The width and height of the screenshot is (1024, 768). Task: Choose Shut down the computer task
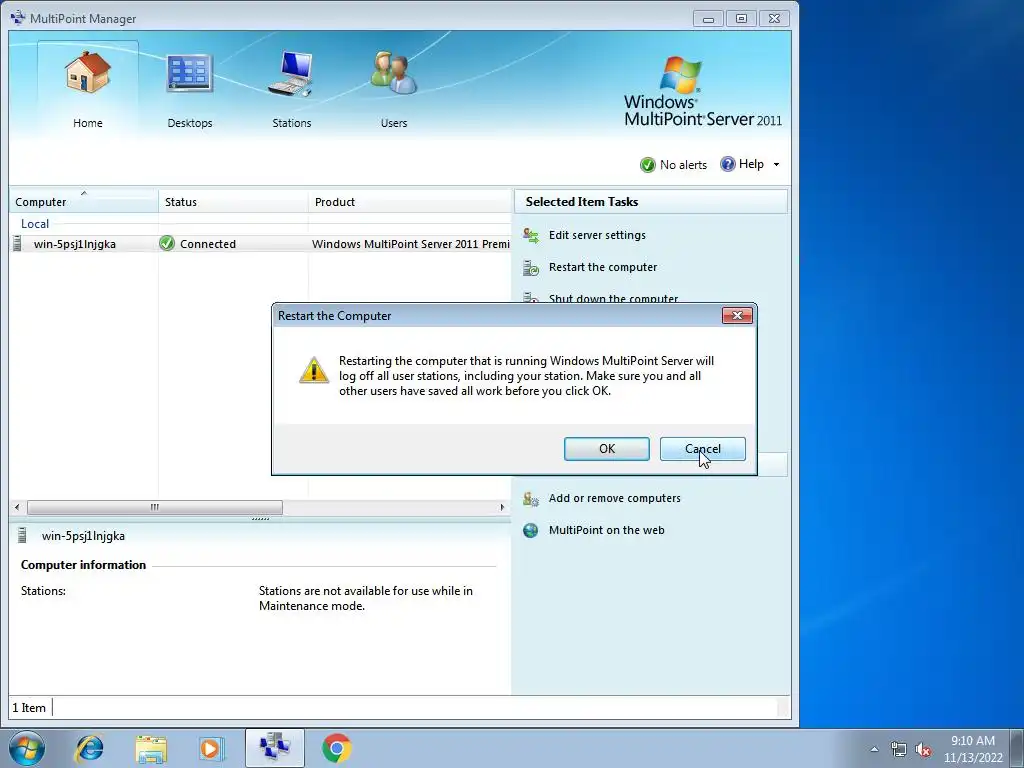click(613, 298)
